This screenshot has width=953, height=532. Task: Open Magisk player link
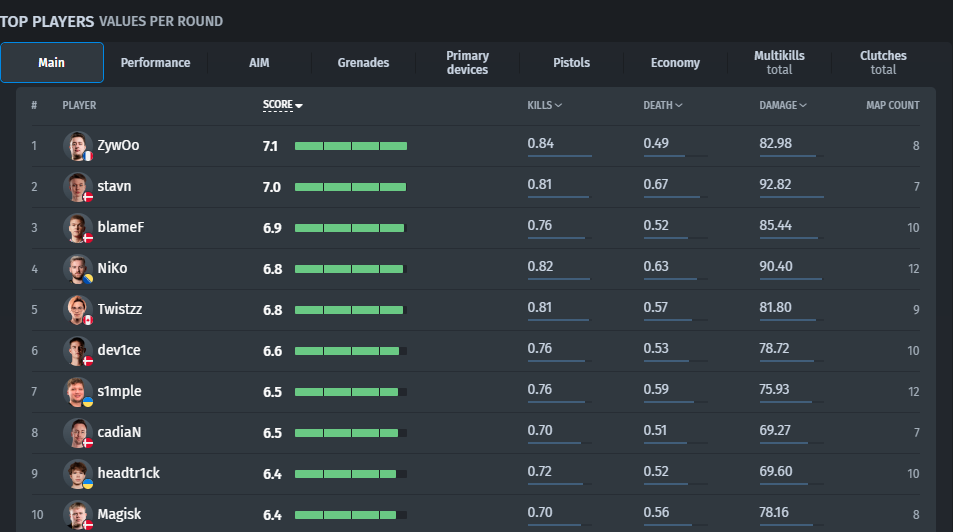(x=119, y=514)
